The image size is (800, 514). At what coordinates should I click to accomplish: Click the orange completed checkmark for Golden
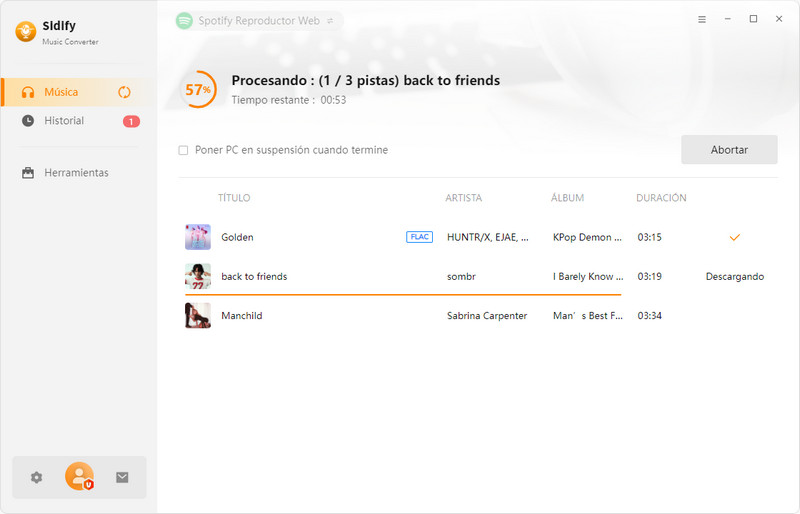point(735,237)
